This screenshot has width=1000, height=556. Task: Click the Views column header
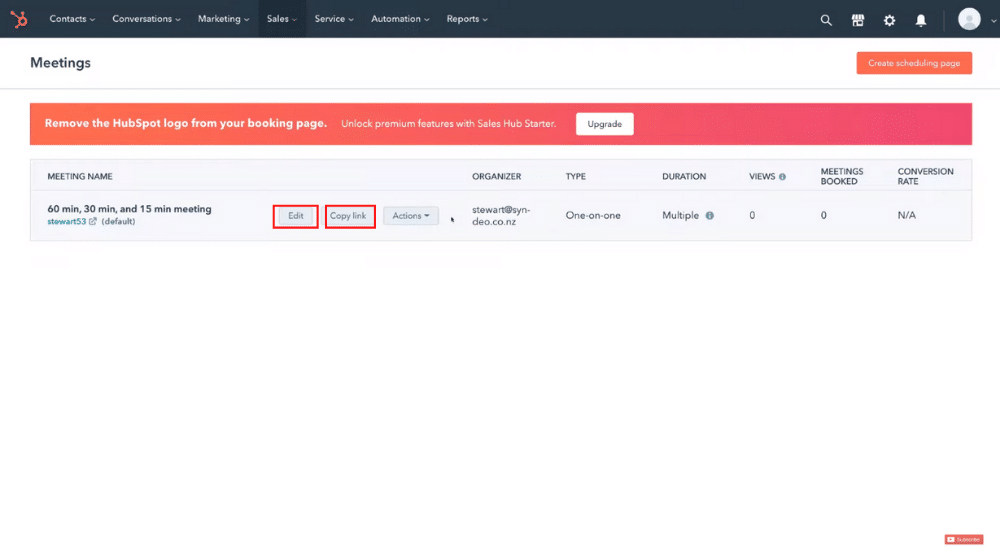point(761,177)
